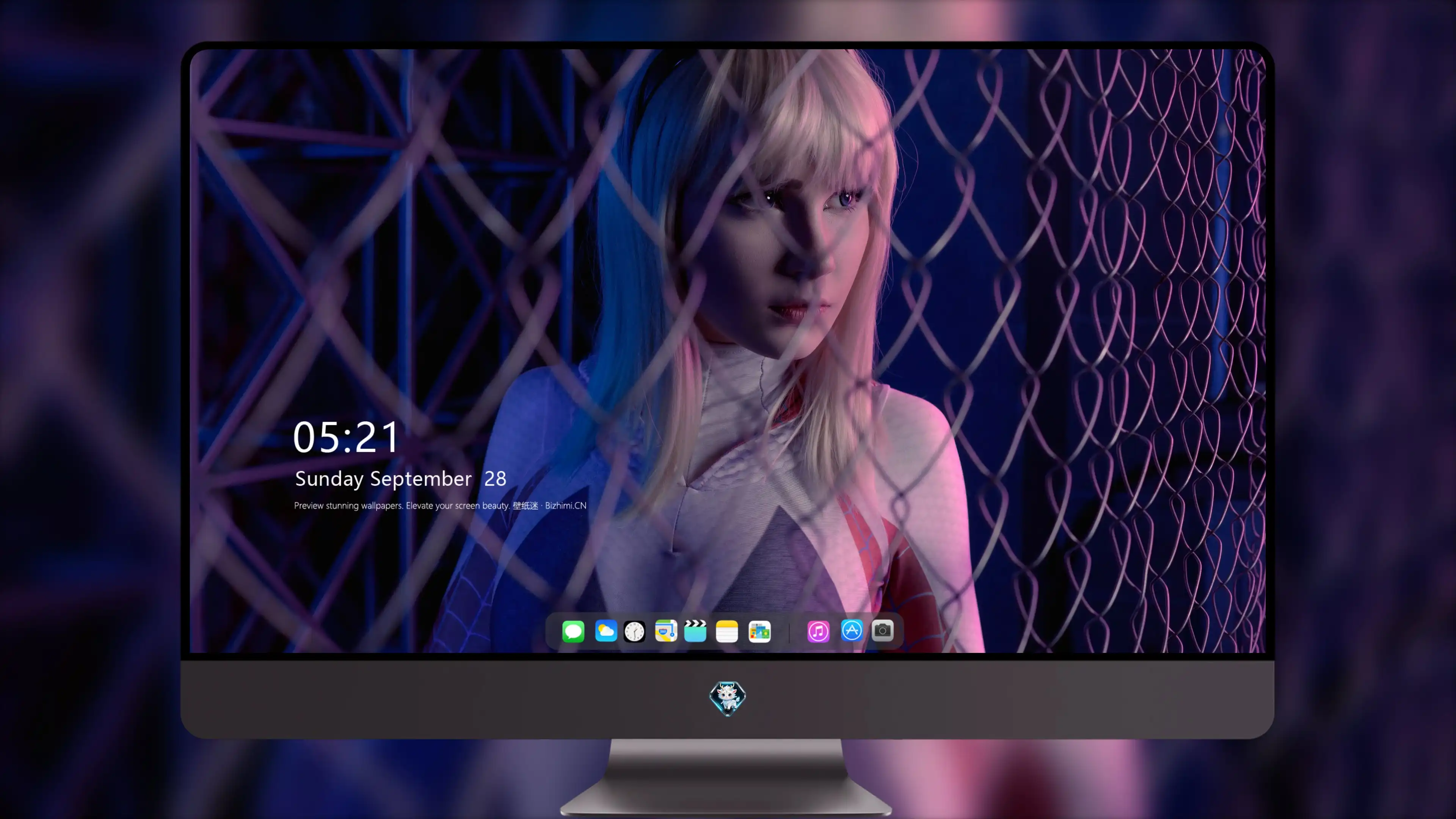Open the Camera app in the dock
The height and width of the screenshot is (819, 1456).
882,630
